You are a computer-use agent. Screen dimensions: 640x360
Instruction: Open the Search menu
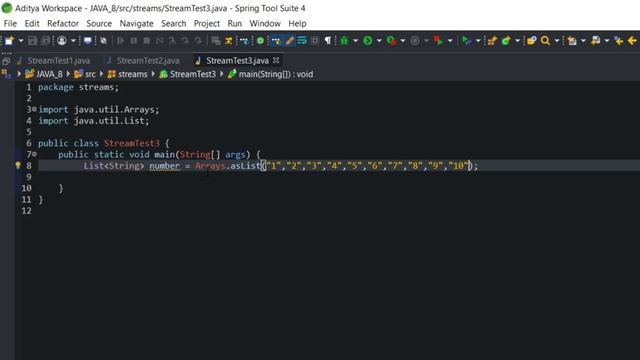click(x=173, y=24)
